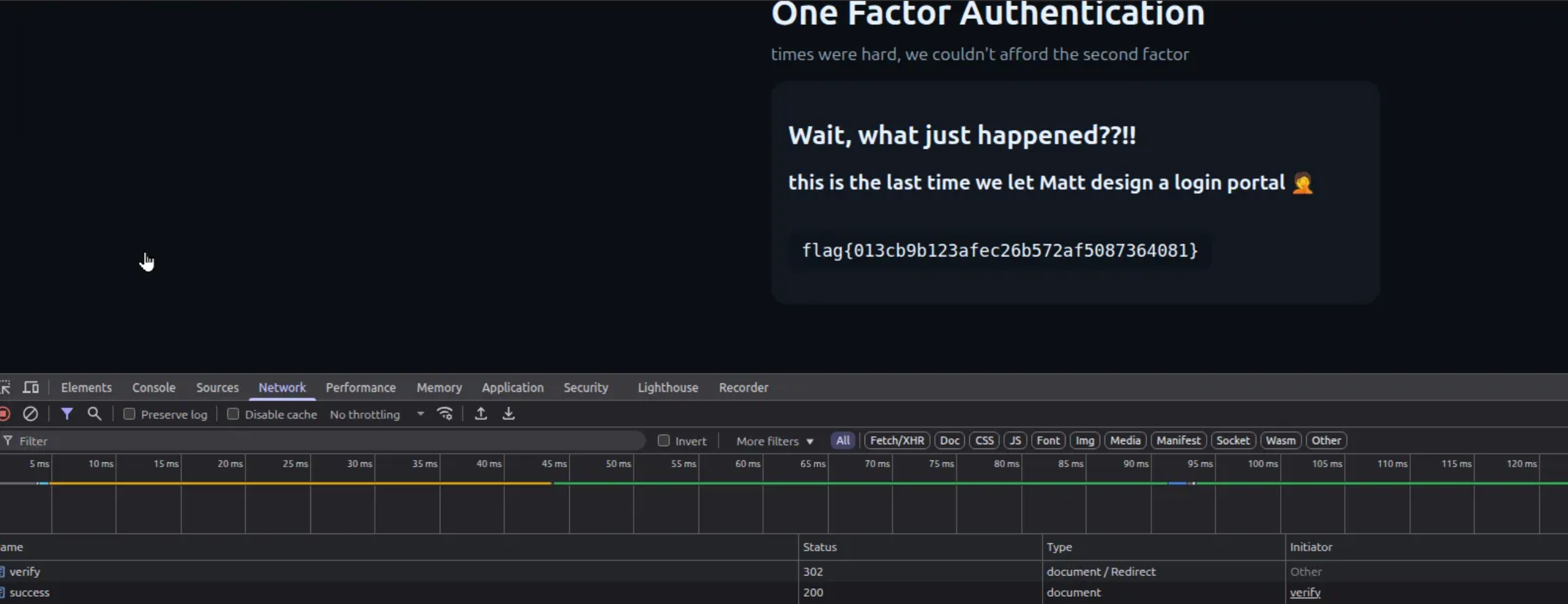Follow the verify initiator link

pos(1304,592)
